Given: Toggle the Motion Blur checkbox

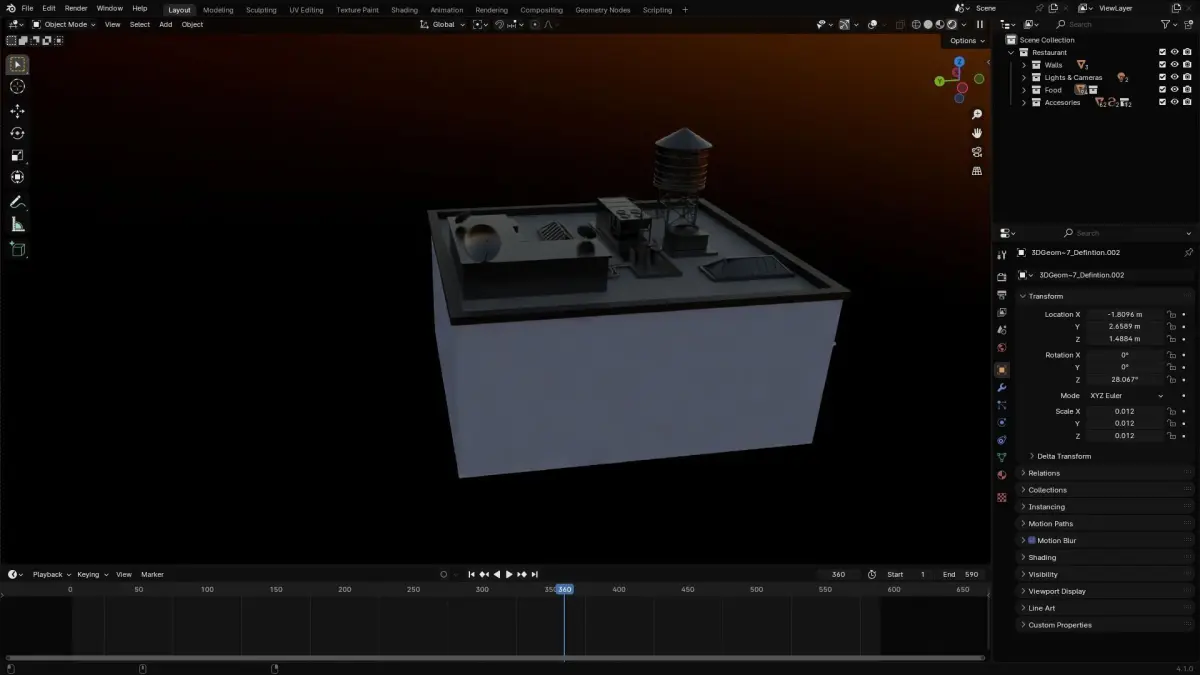Looking at the screenshot, I should pos(1031,540).
